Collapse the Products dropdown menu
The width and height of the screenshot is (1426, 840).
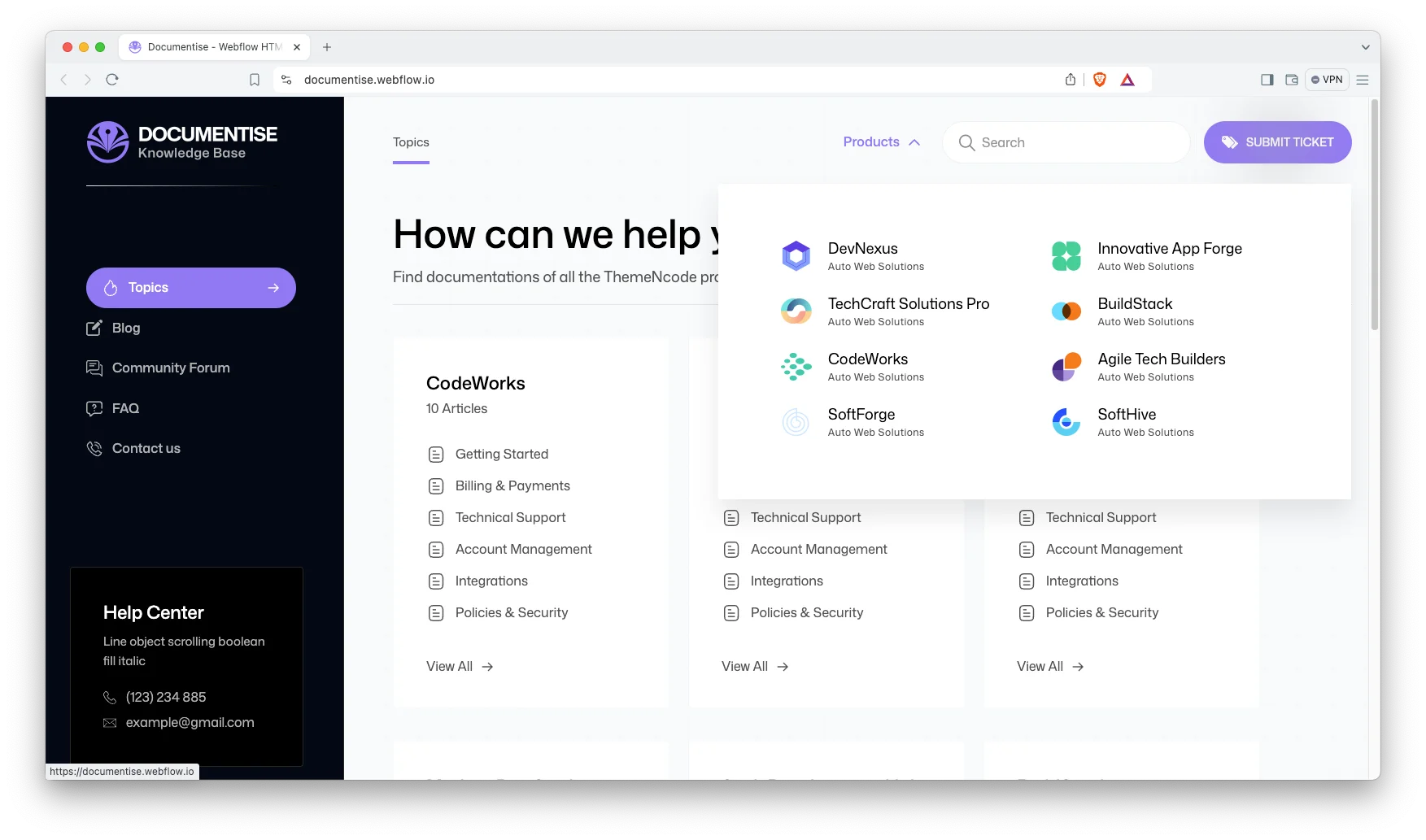point(881,142)
